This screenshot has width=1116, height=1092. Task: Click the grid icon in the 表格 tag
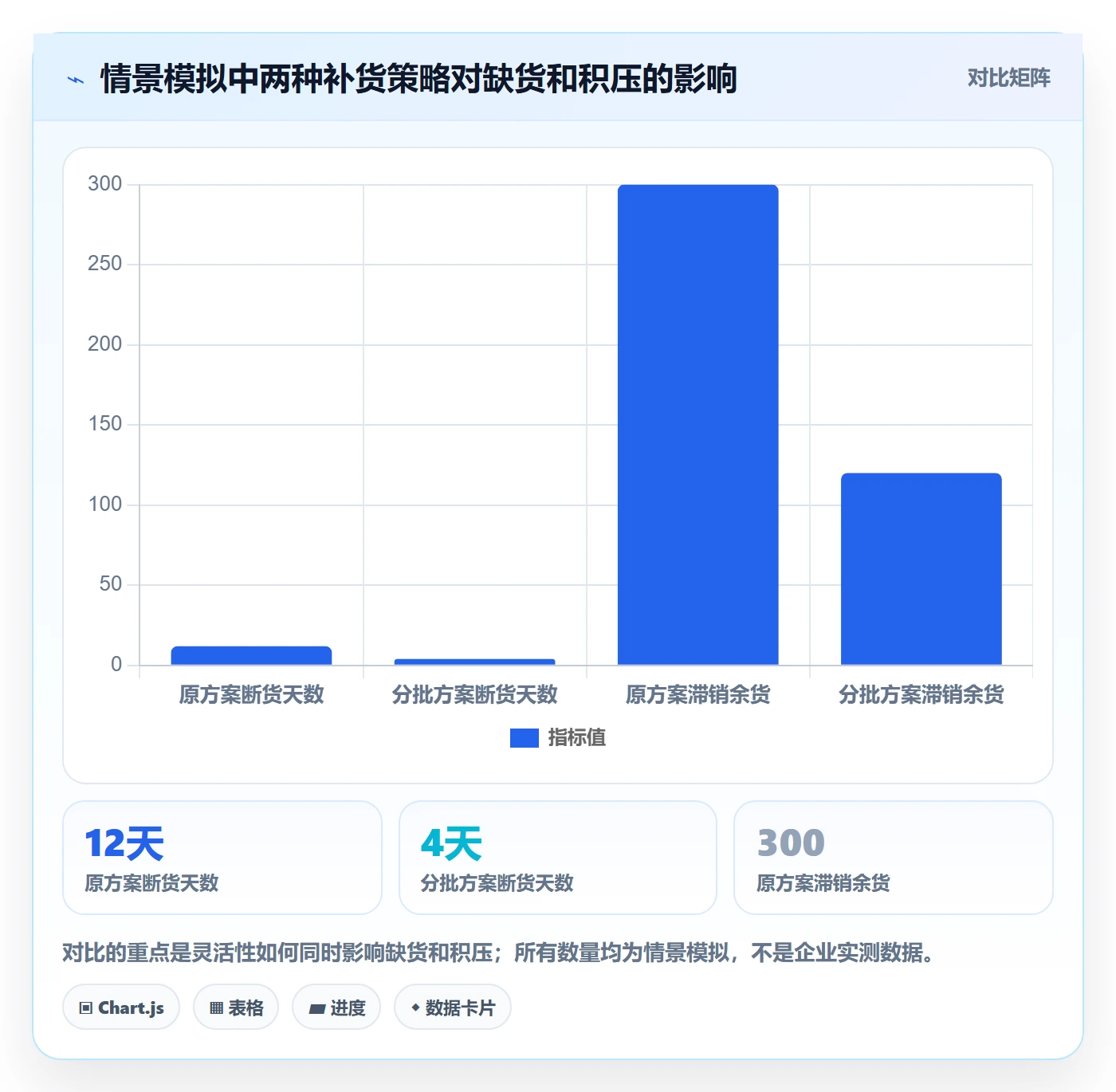click(x=216, y=1008)
